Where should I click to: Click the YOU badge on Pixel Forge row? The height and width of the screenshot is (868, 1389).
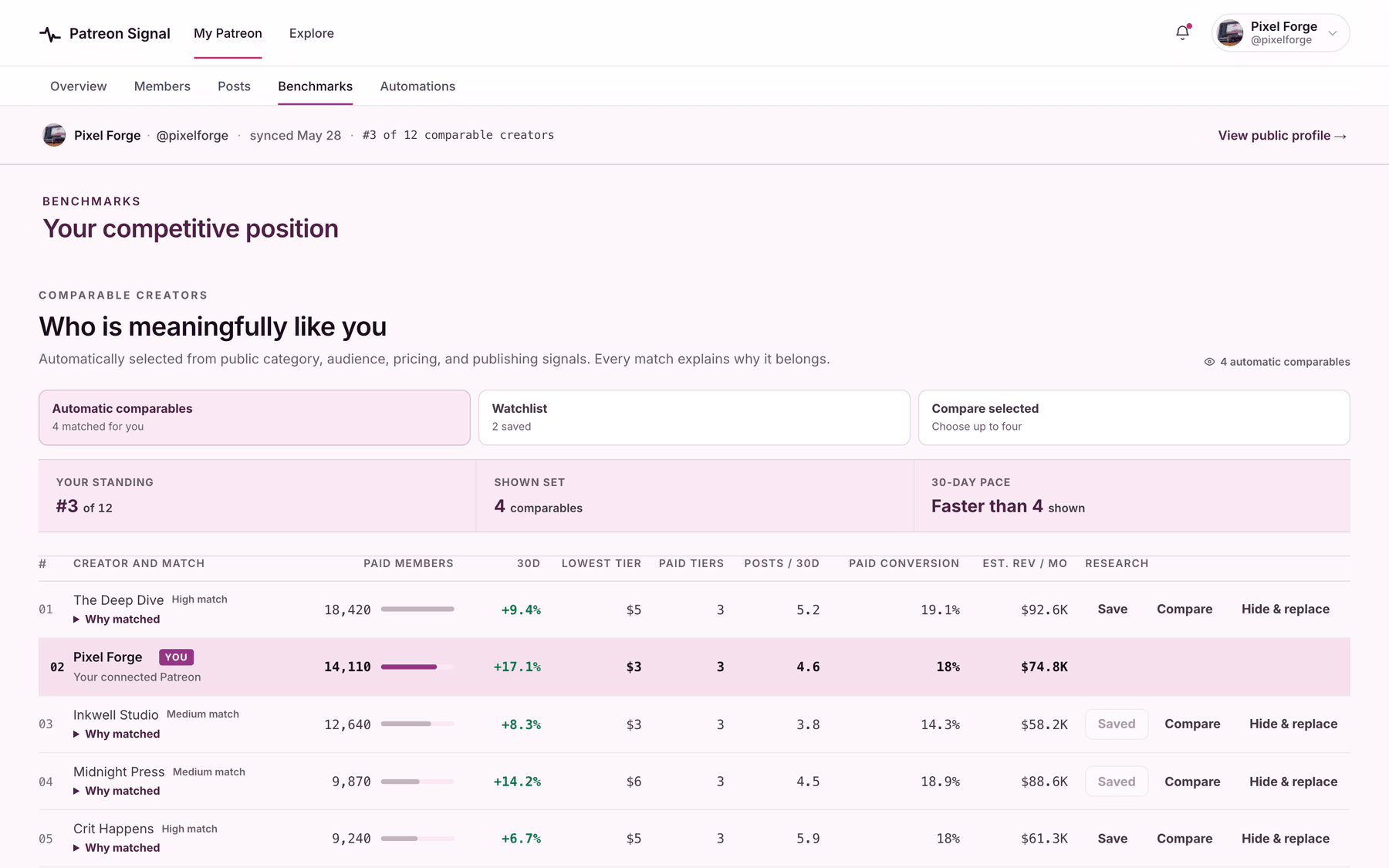click(x=176, y=657)
